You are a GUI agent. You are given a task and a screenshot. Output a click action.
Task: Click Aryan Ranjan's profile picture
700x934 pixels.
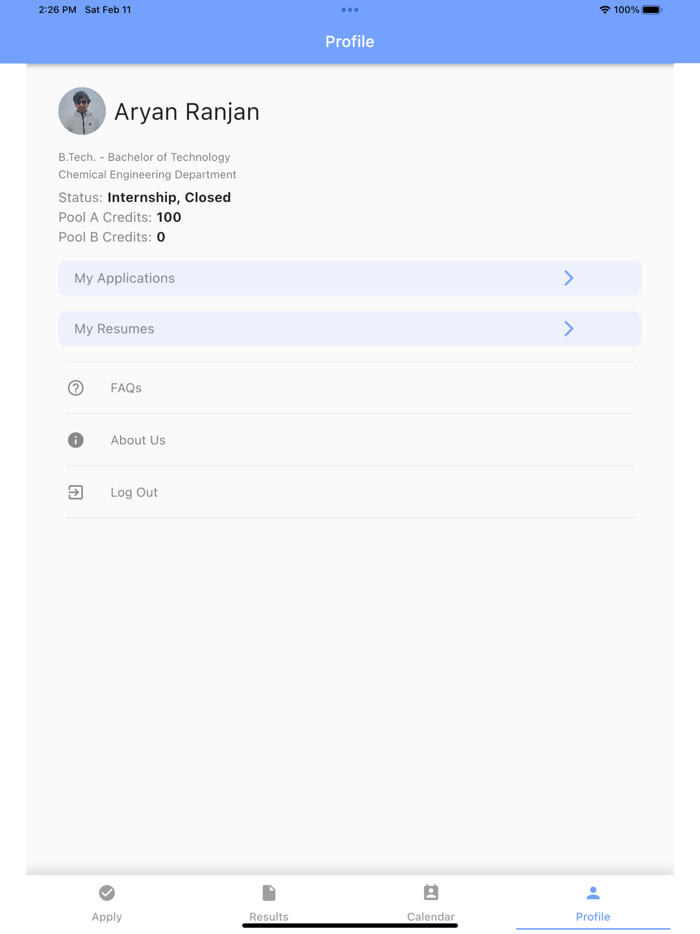click(82, 111)
